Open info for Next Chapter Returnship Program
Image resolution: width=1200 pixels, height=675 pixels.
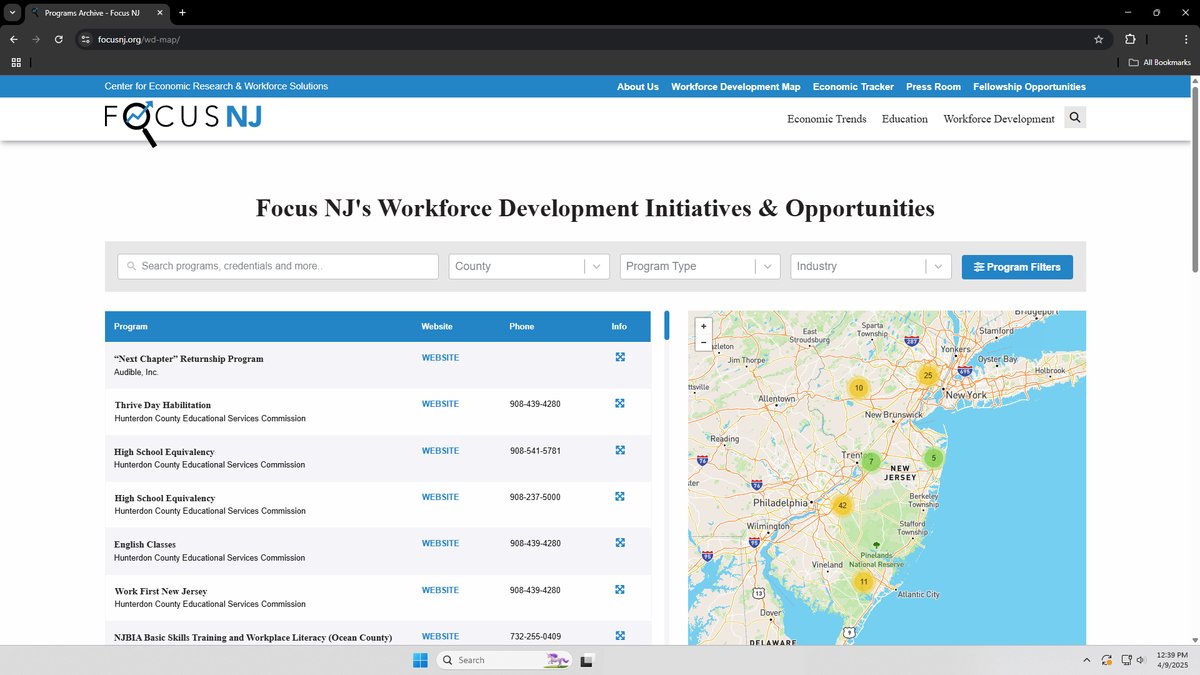pyautogui.click(x=620, y=357)
